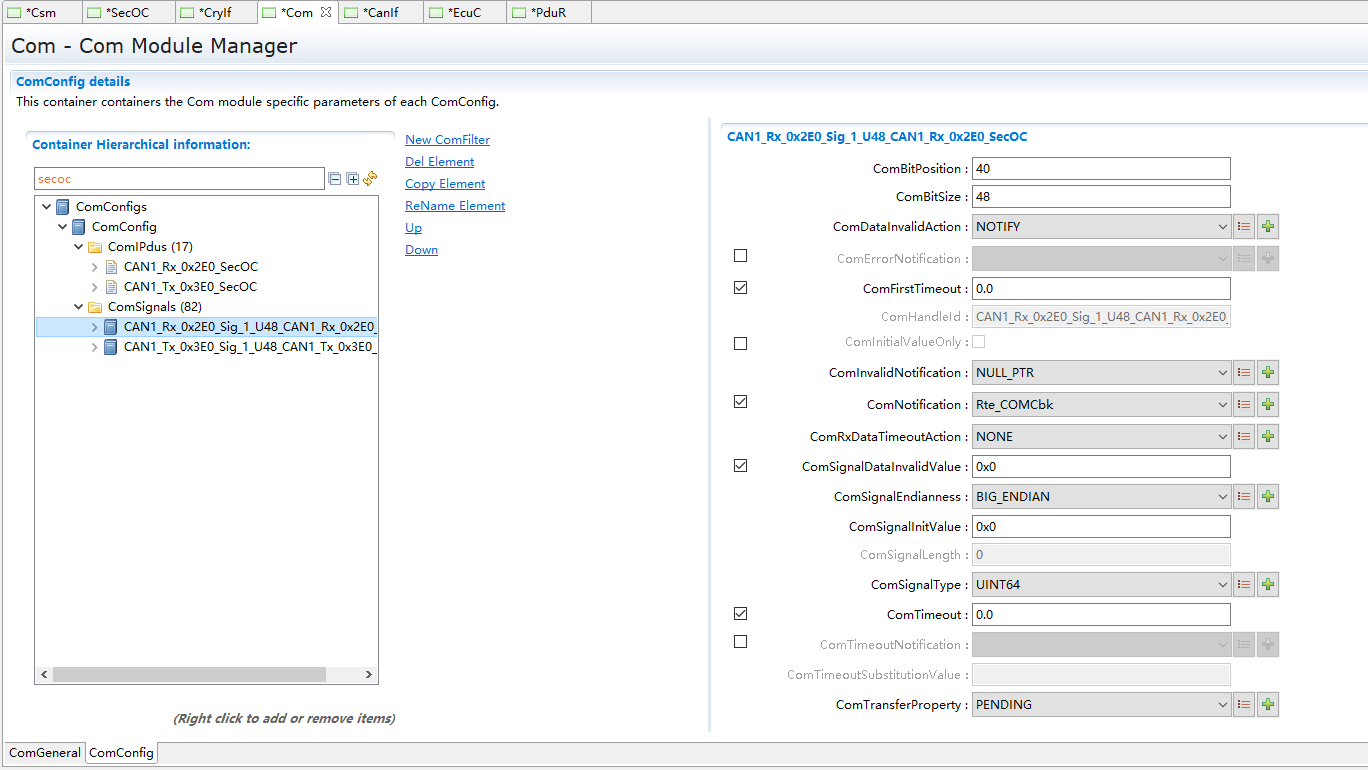The width and height of the screenshot is (1368, 770).
Task: Click the list icon next to ComNotification
Action: [x=1244, y=405]
